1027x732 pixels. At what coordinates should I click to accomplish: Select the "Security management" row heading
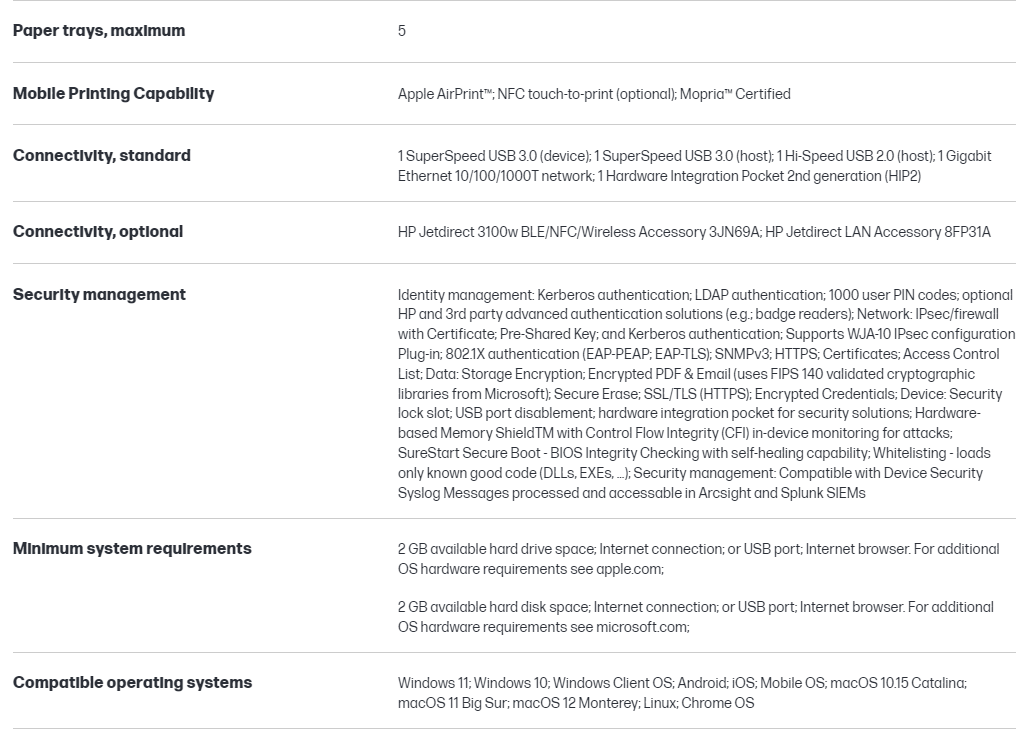(x=99, y=295)
